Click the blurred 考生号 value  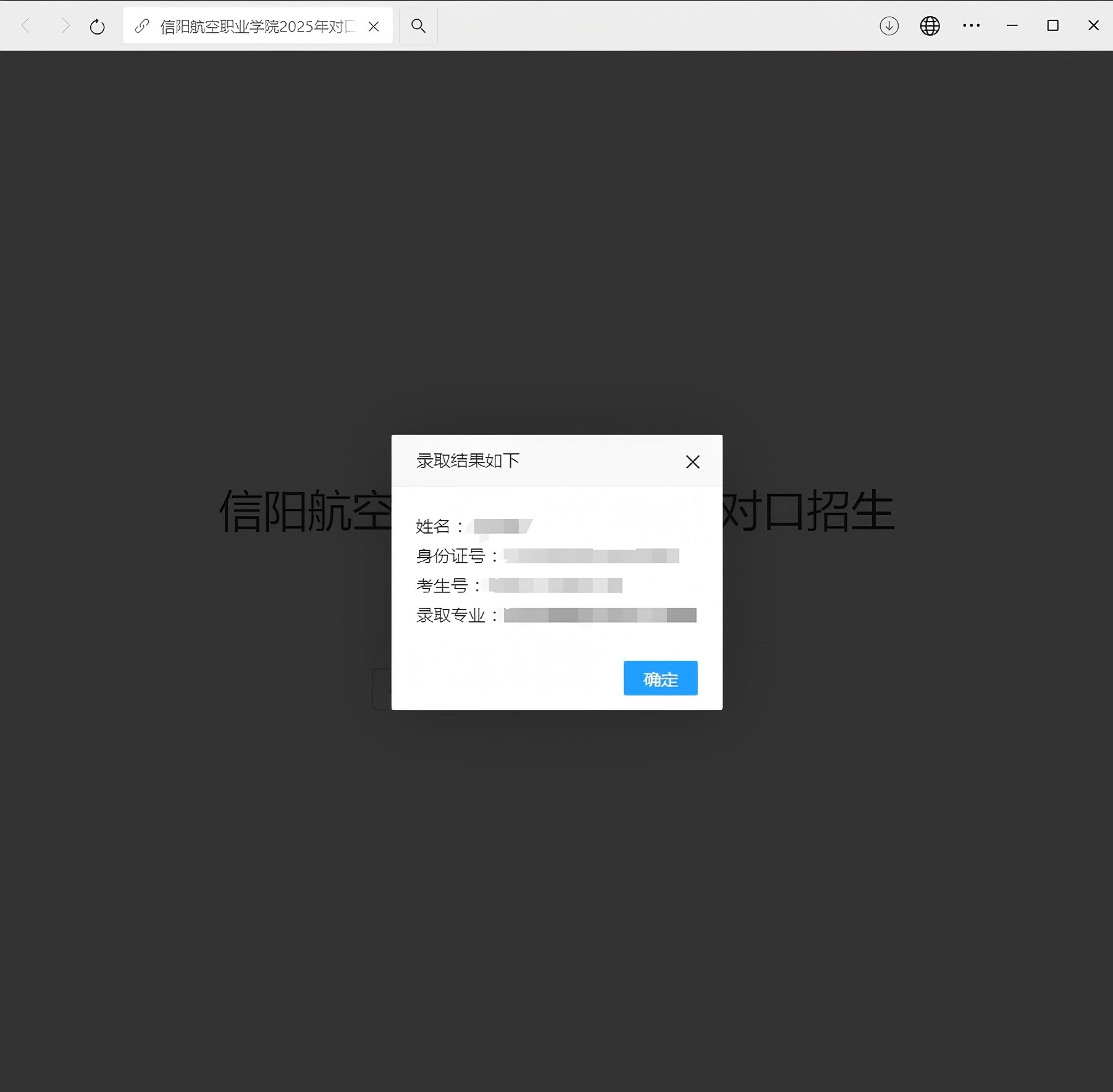(555, 586)
